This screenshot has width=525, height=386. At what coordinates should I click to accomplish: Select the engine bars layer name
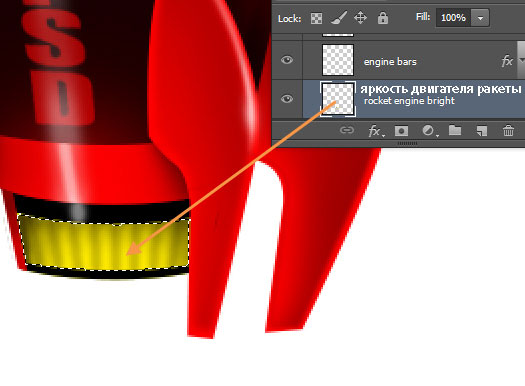tap(390, 62)
